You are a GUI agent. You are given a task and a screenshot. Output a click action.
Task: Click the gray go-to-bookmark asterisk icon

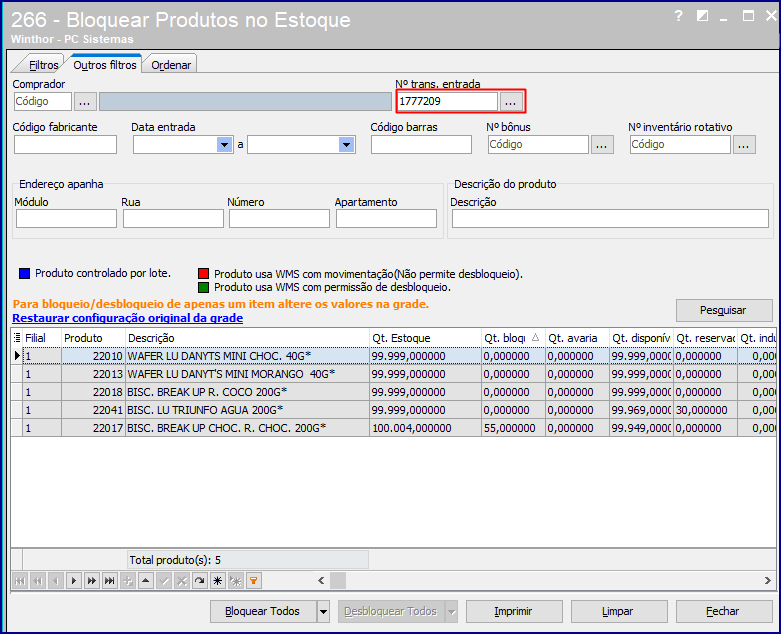(x=236, y=581)
